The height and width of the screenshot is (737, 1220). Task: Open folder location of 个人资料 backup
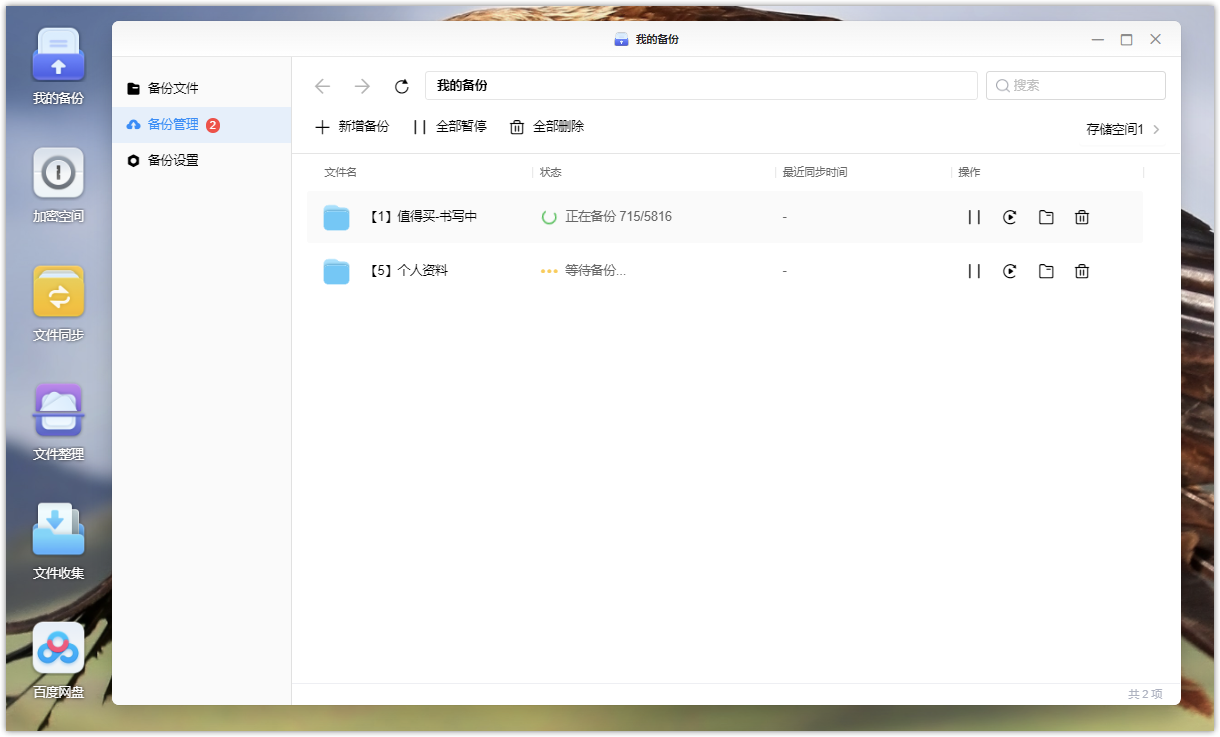1046,271
